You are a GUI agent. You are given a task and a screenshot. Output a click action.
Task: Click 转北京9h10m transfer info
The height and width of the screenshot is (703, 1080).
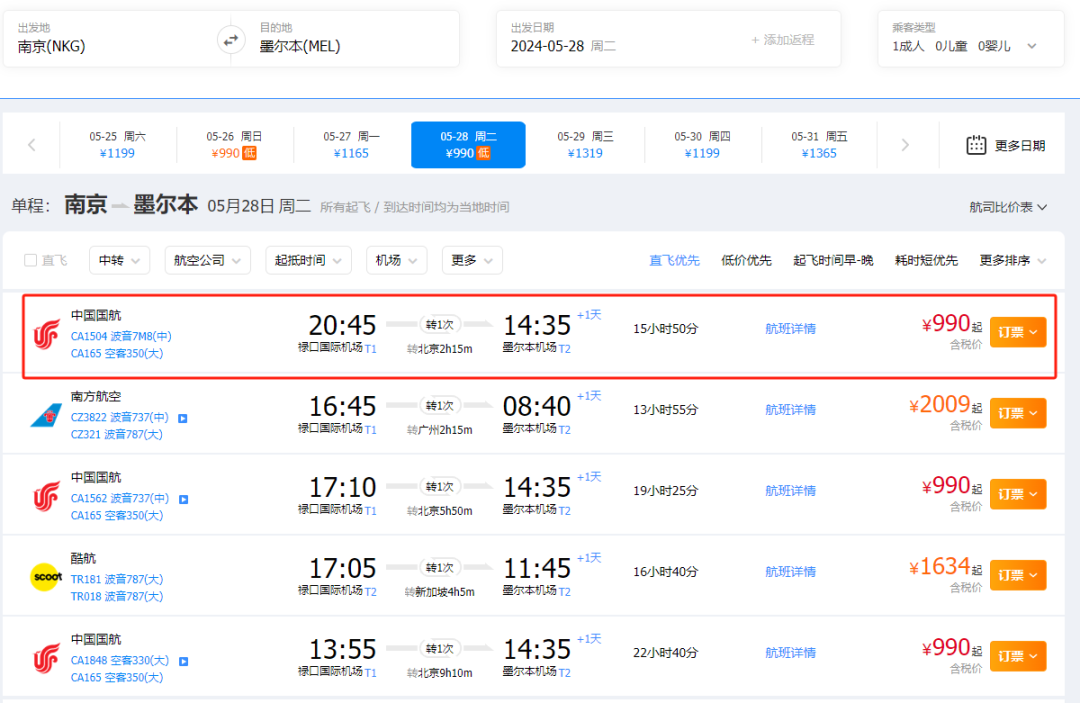(439, 673)
